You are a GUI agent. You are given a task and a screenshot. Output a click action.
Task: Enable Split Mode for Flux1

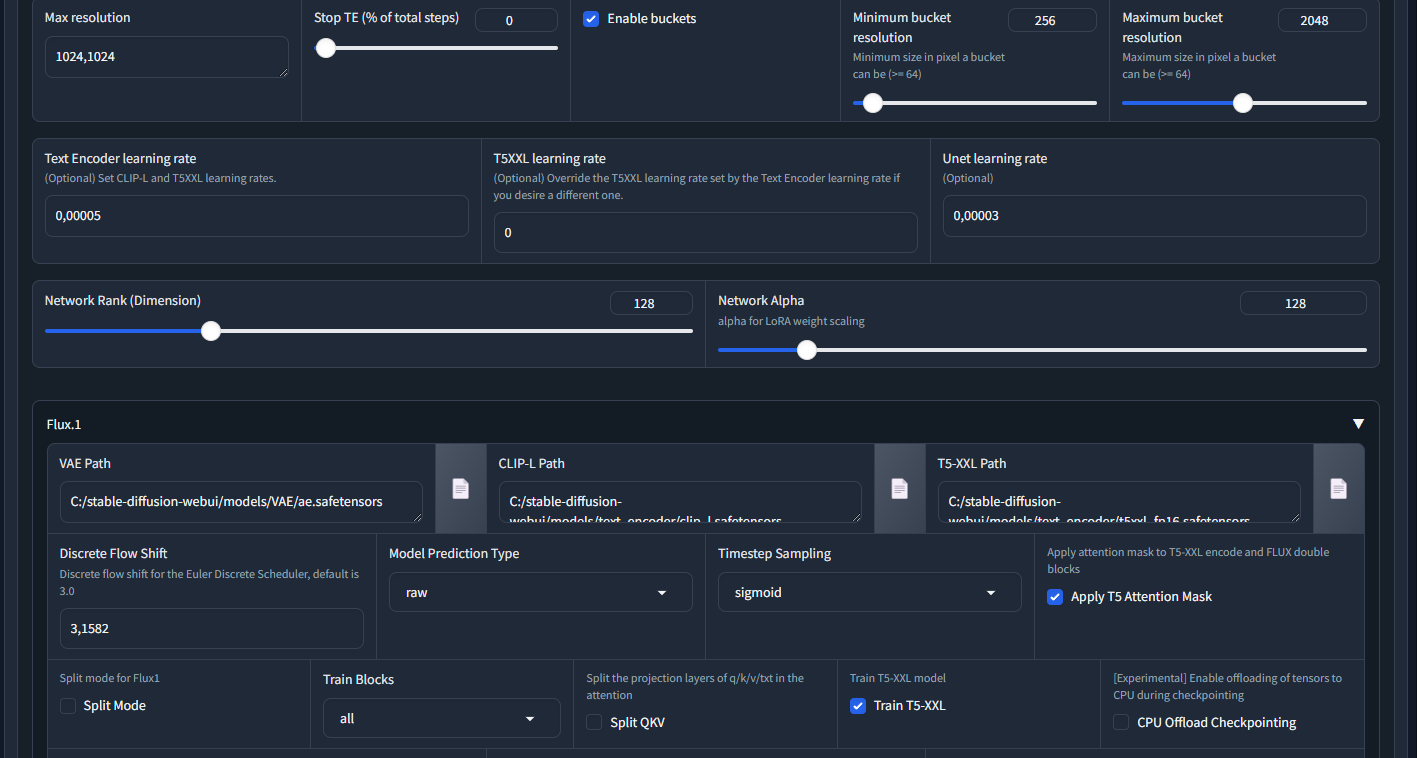point(68,706)
